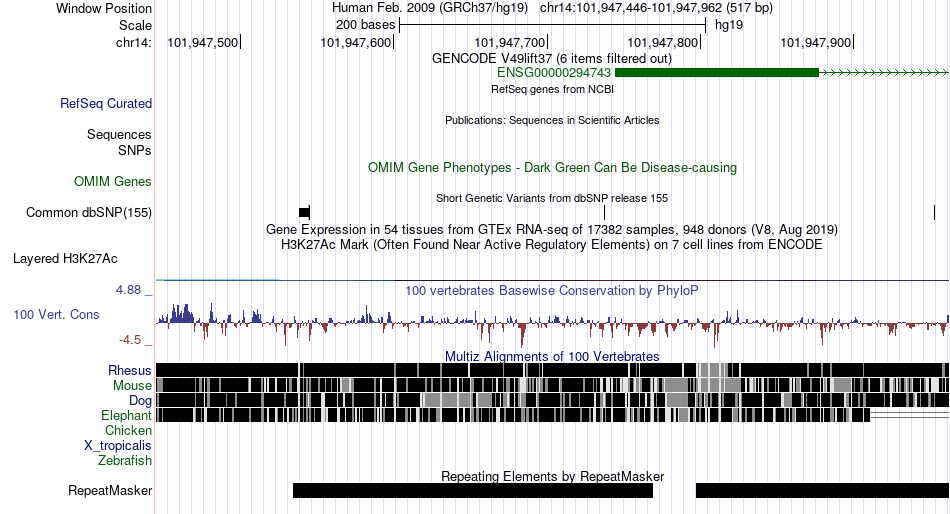The image size is (950, 514).
Task: Click the Zebrafish alignment row label
Action: coord(125,460)
